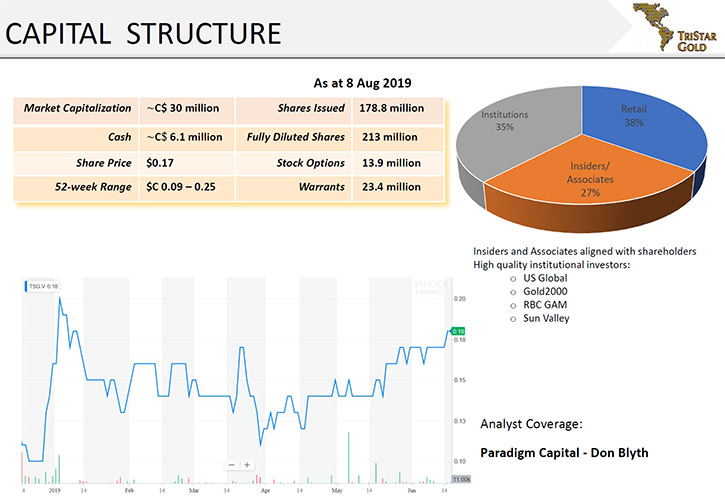This screenshot has height=499, width=725.
Task: Click the 'Feb' date axis label
Action: click(x=129, y=490)
